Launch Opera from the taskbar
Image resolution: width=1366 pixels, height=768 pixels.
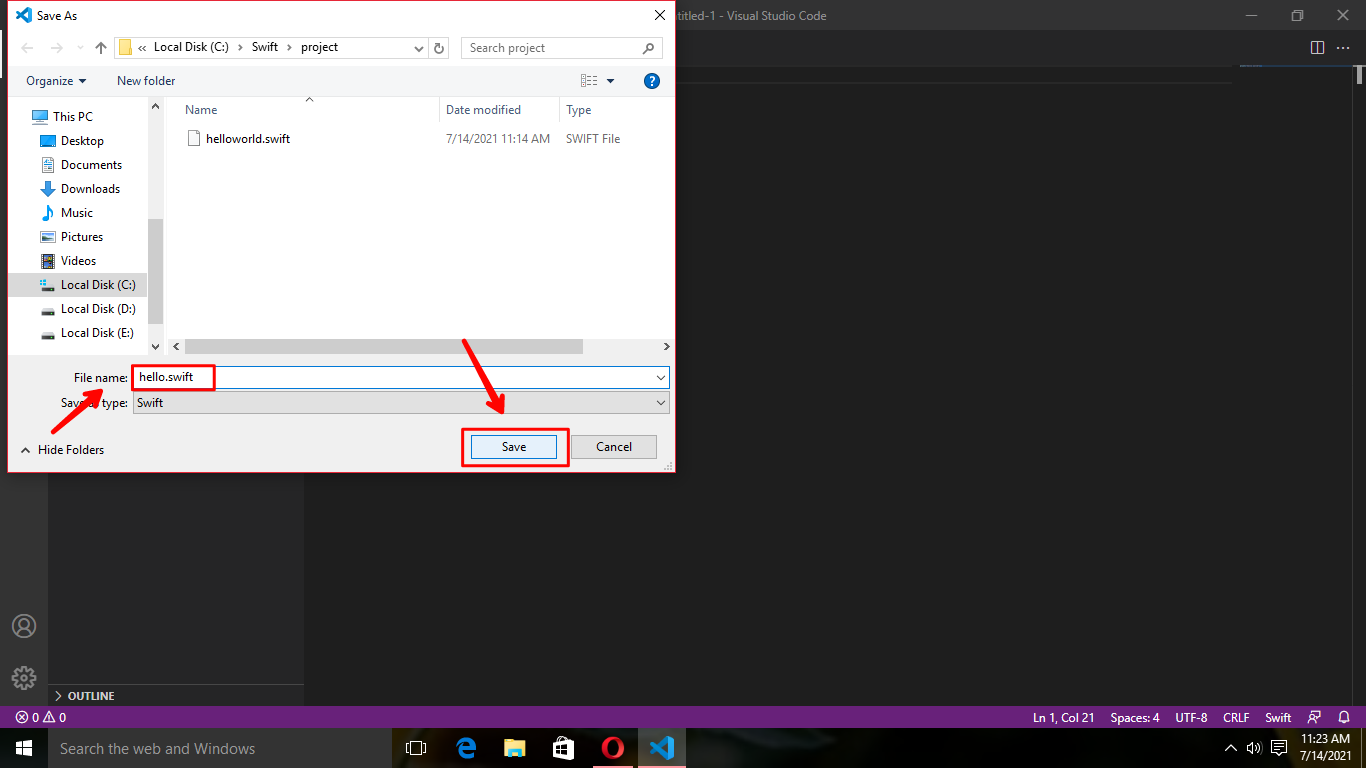click(613, 747)
